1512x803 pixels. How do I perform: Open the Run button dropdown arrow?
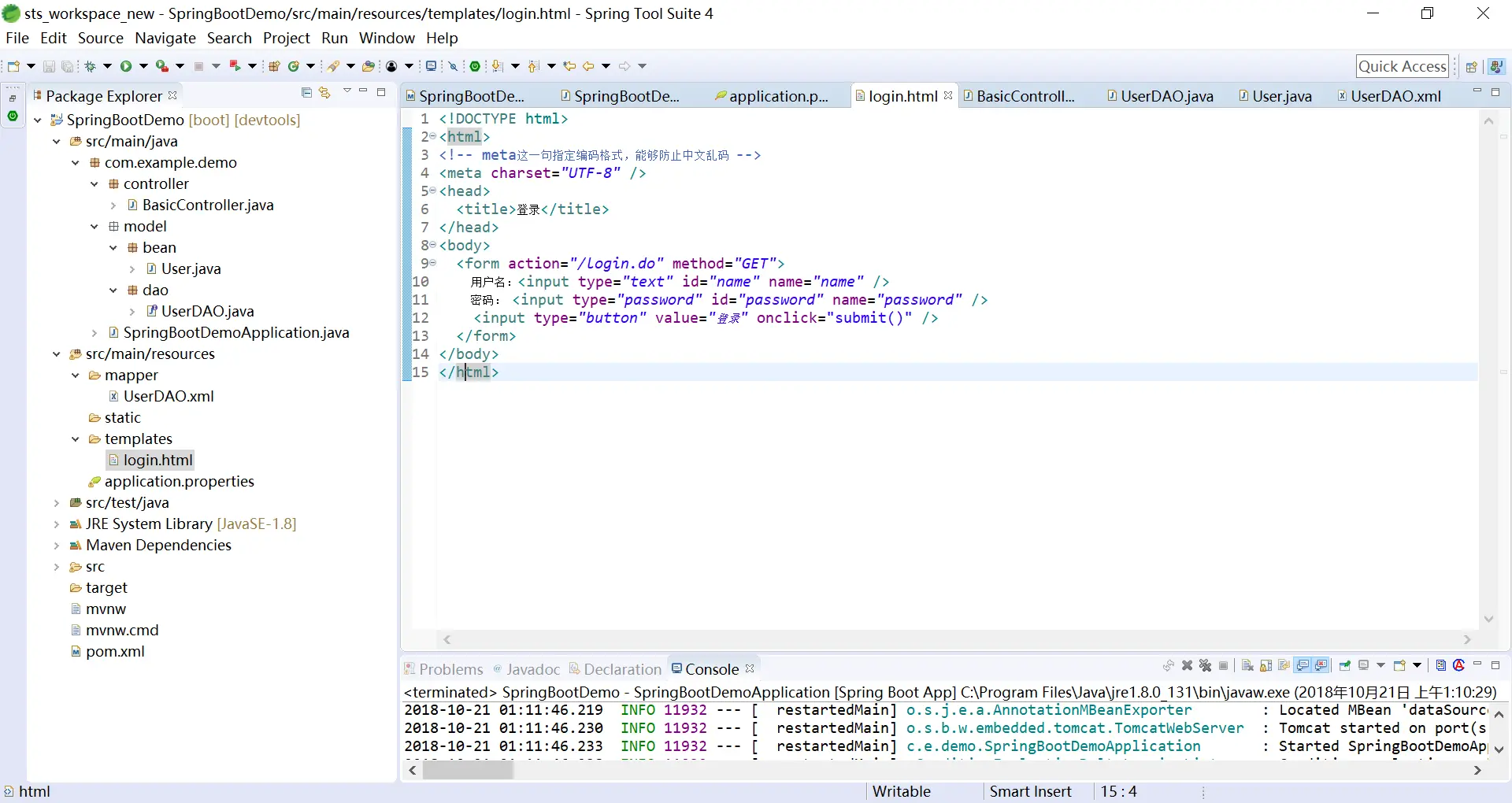pos(143,66)
